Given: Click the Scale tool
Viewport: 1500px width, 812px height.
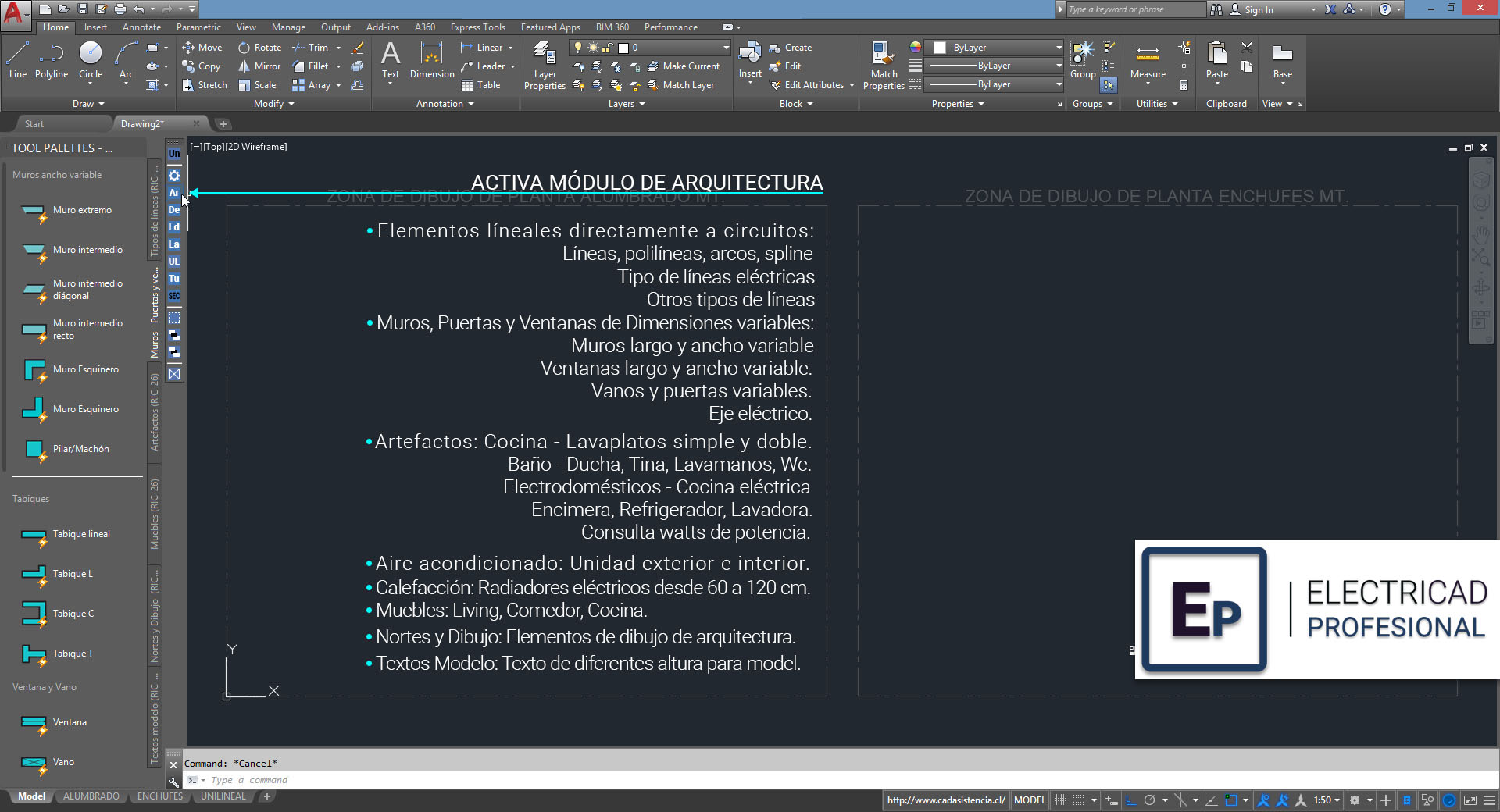Looking at the screenshot, I should tap(257, 85).
